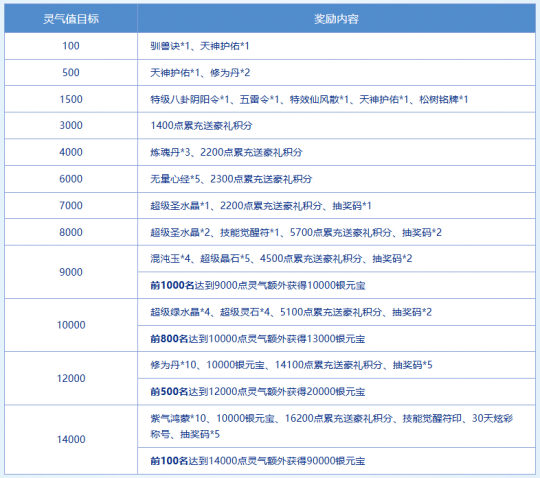Click bold text 前1000名 bonus row
This screenshot has height=478, width=540.
pyautogui.click(x=173, y=285)
